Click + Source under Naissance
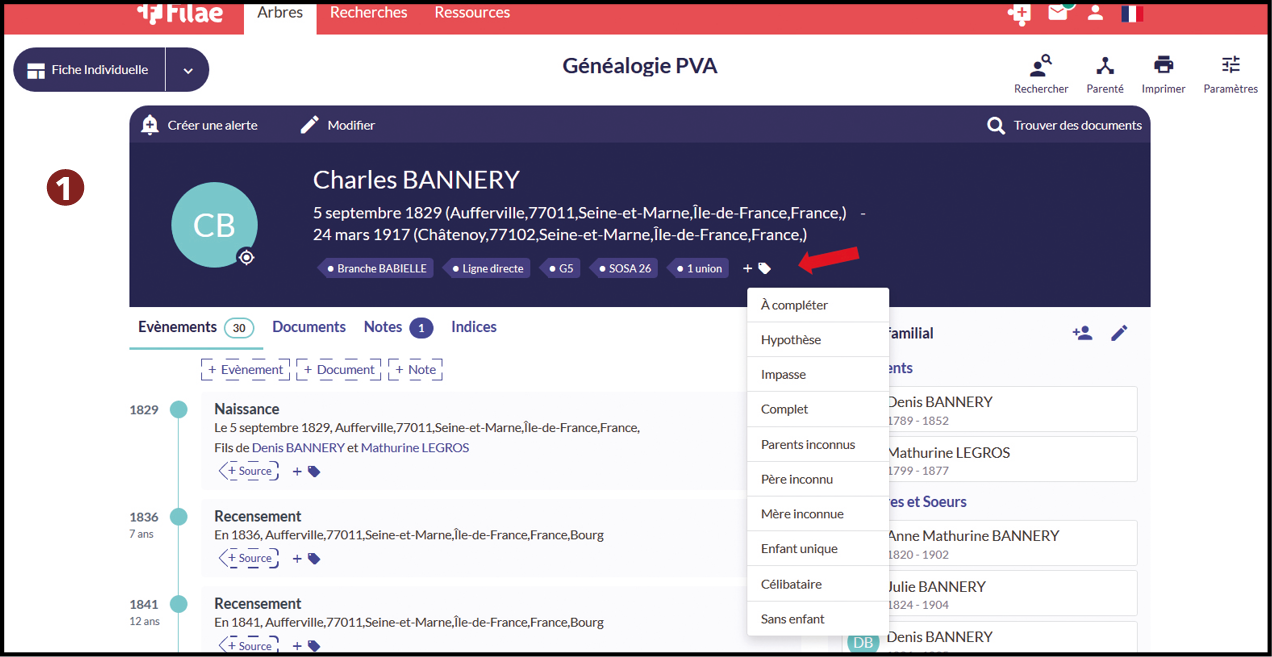Viewport: 1272px width, 657px height. [249, 471]
